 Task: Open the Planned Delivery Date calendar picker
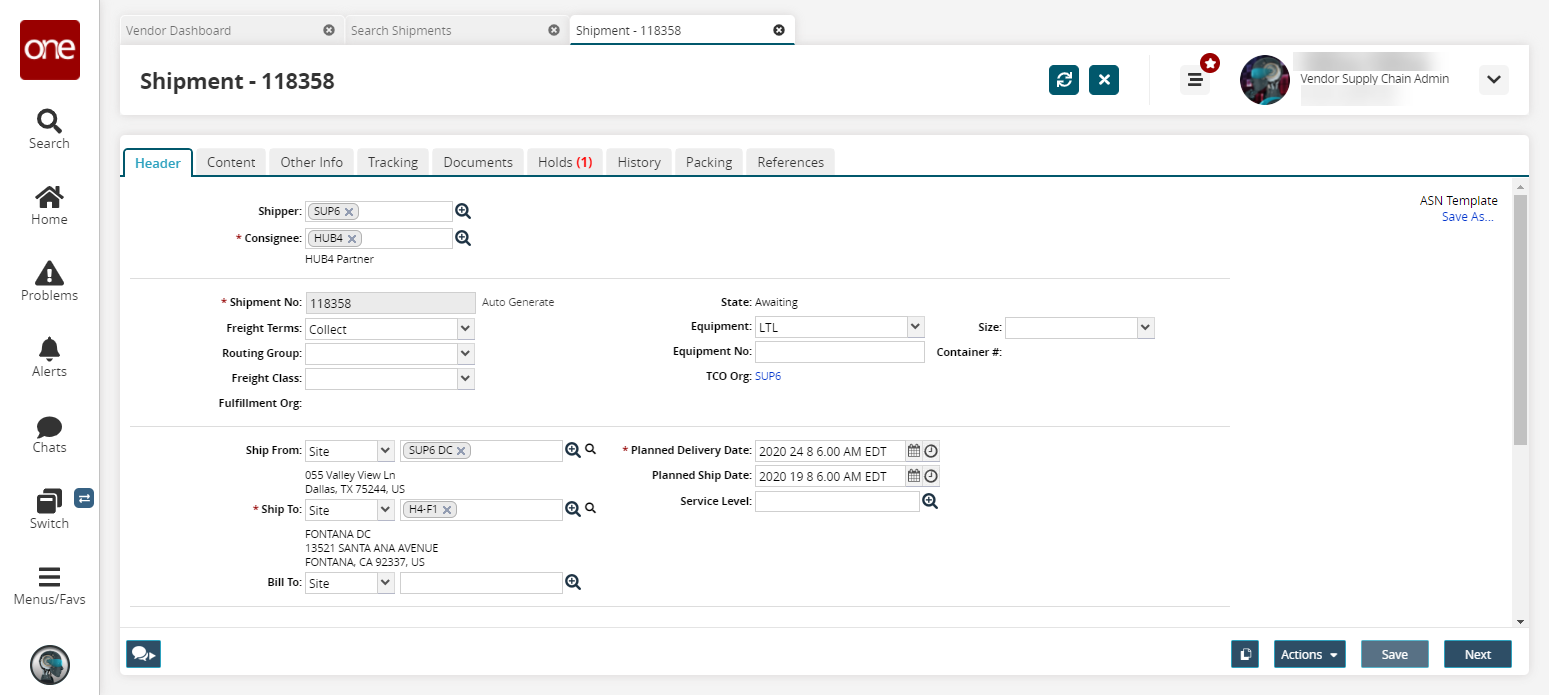pyautogui.click(x=913, y=451)
